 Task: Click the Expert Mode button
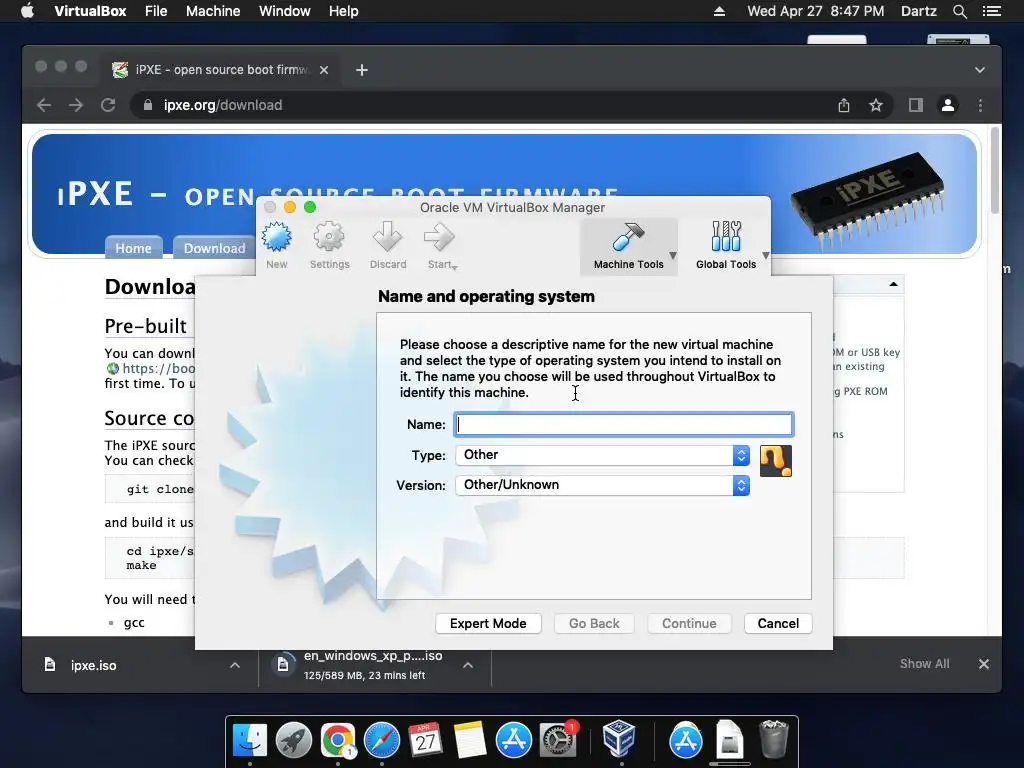[x=488, y=624]
